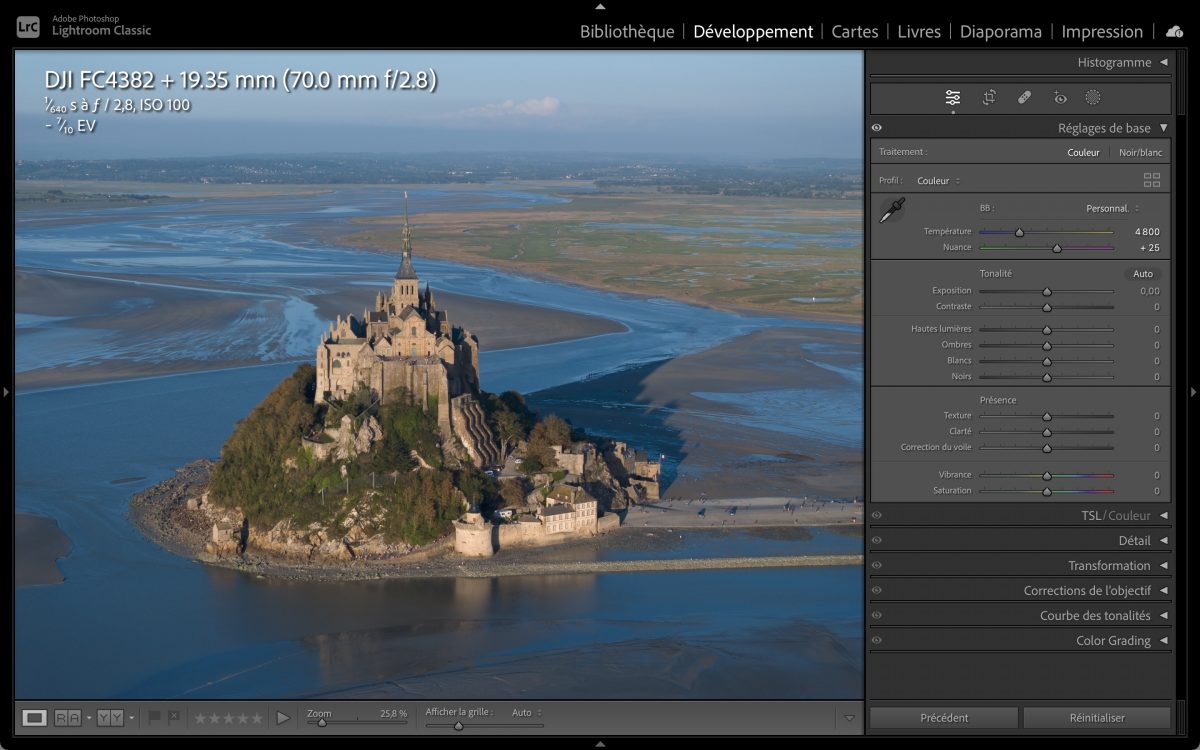Open the profile browser grid icon
The height and width of the screenshot is (750, 1200).
[x=1152, y=181]
